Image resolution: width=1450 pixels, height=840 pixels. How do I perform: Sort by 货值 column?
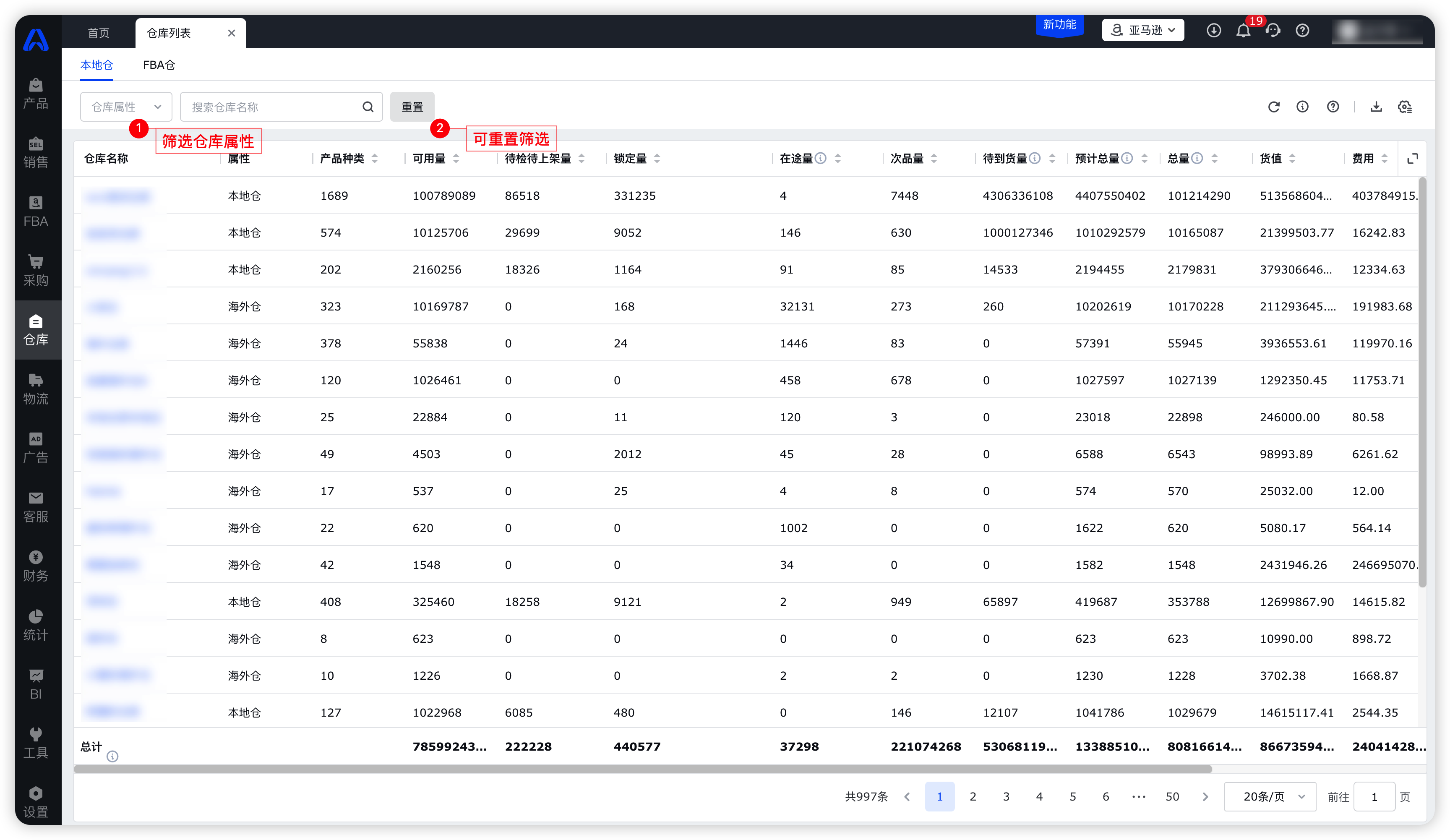[1292, 159]
